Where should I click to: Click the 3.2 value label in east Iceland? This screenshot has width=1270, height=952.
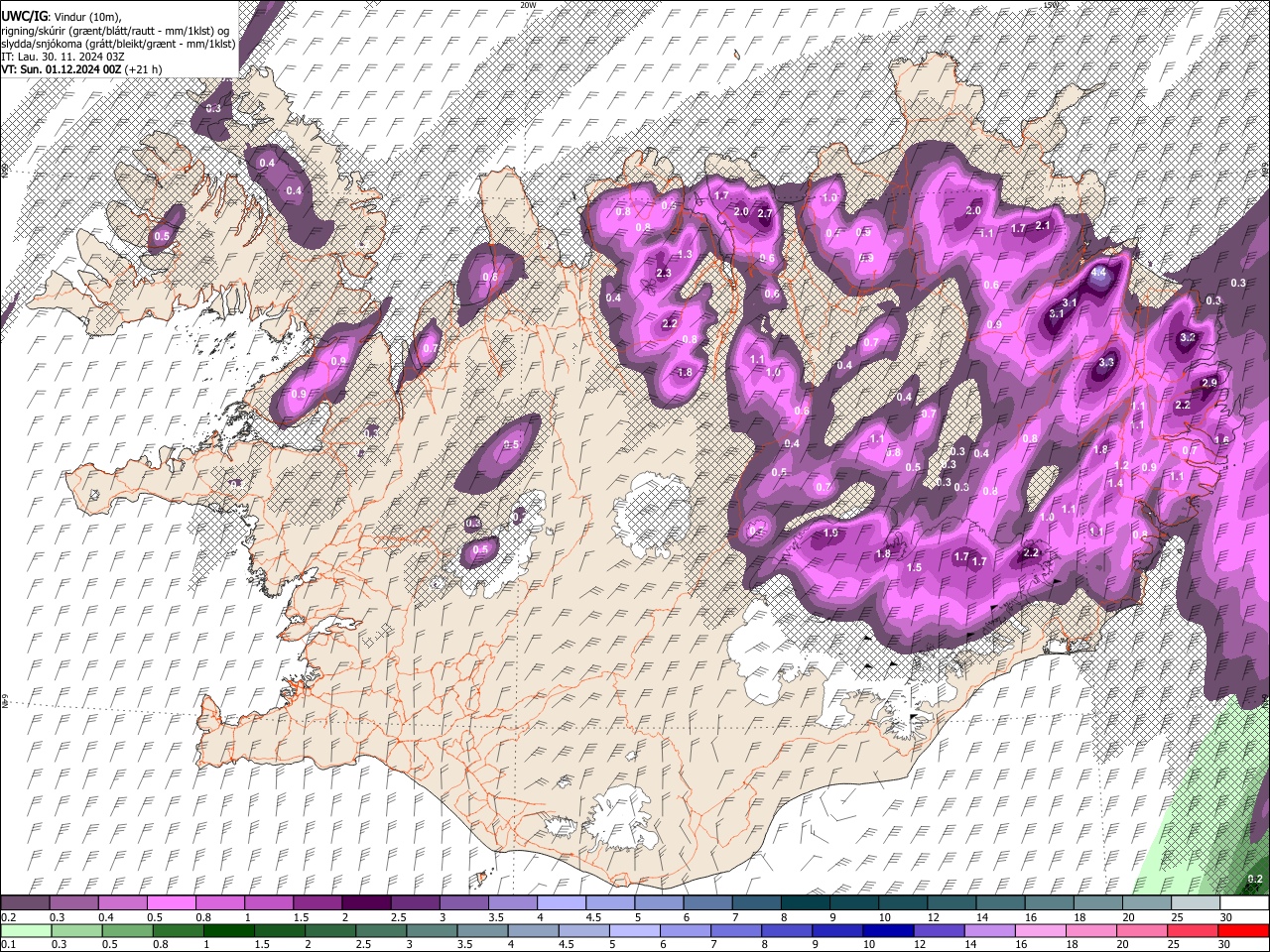tap(1187, 338)
